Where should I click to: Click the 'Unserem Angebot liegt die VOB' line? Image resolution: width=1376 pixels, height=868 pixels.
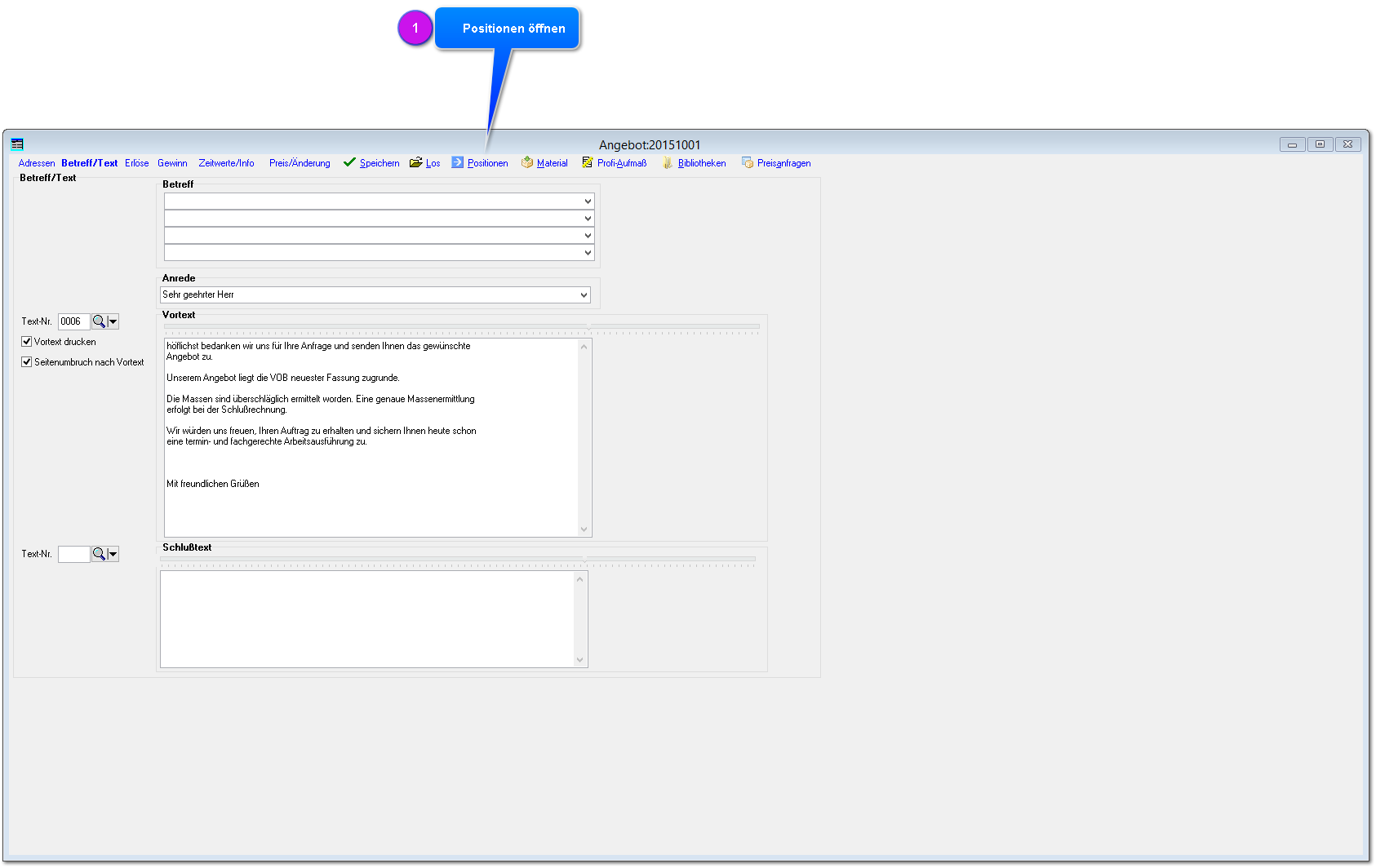coord(283,378)
